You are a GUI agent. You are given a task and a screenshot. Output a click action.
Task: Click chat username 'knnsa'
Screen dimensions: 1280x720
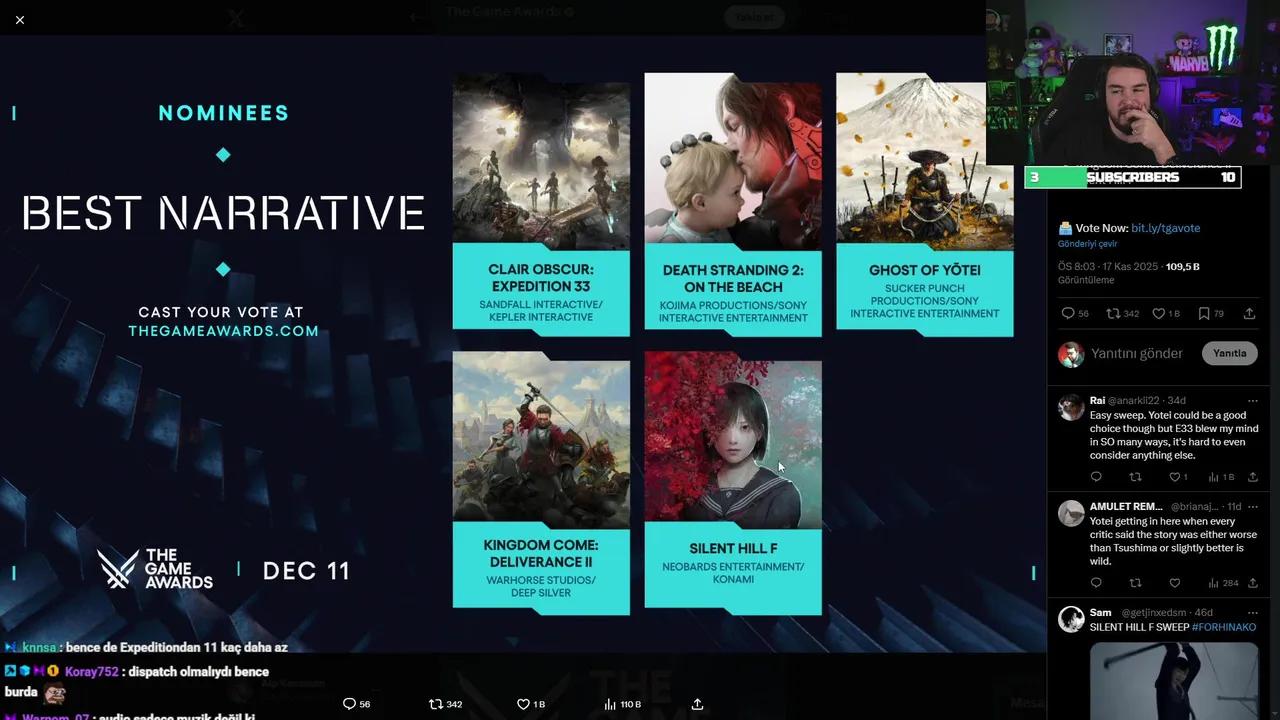tap(40, 648)
